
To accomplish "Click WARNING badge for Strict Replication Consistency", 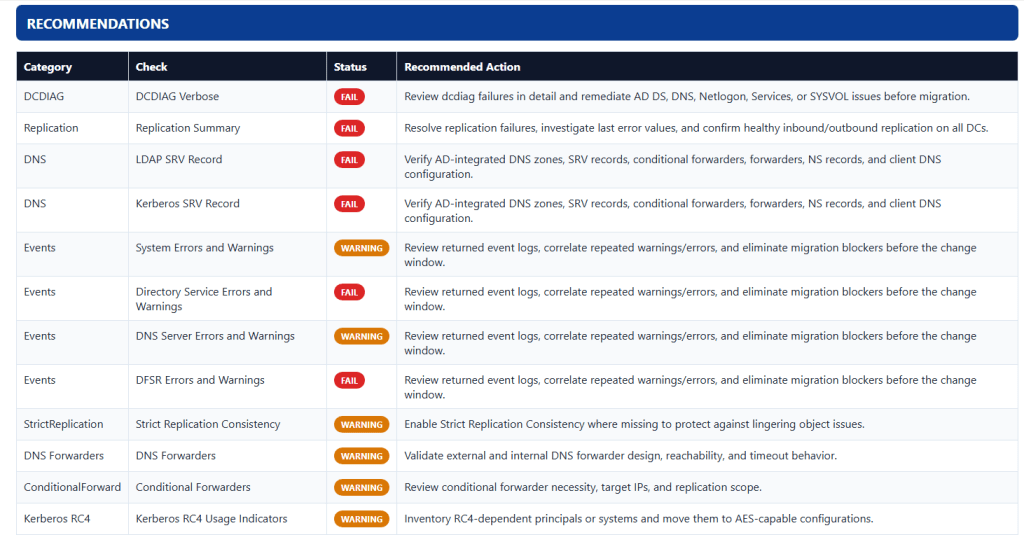I will 361,424.
